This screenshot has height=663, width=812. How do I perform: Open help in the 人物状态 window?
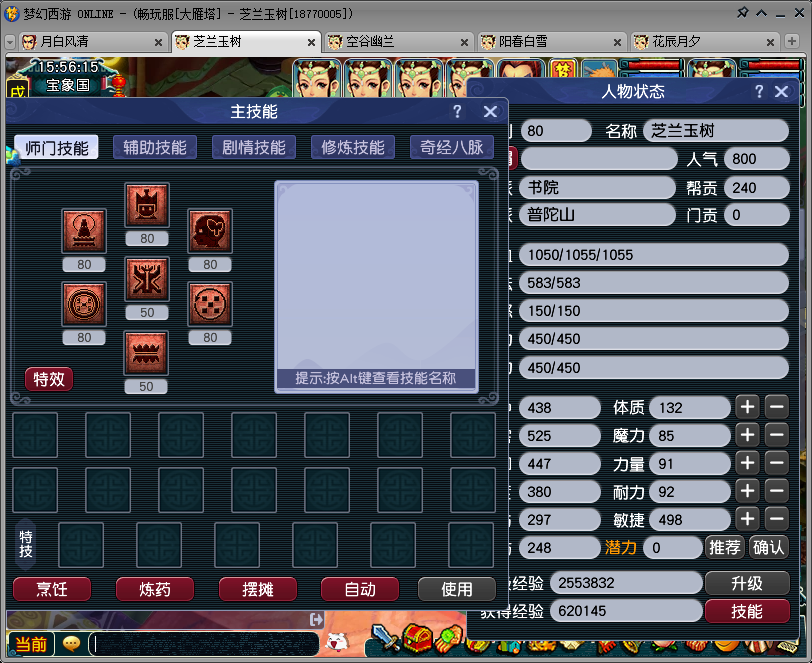coord(759,92)
